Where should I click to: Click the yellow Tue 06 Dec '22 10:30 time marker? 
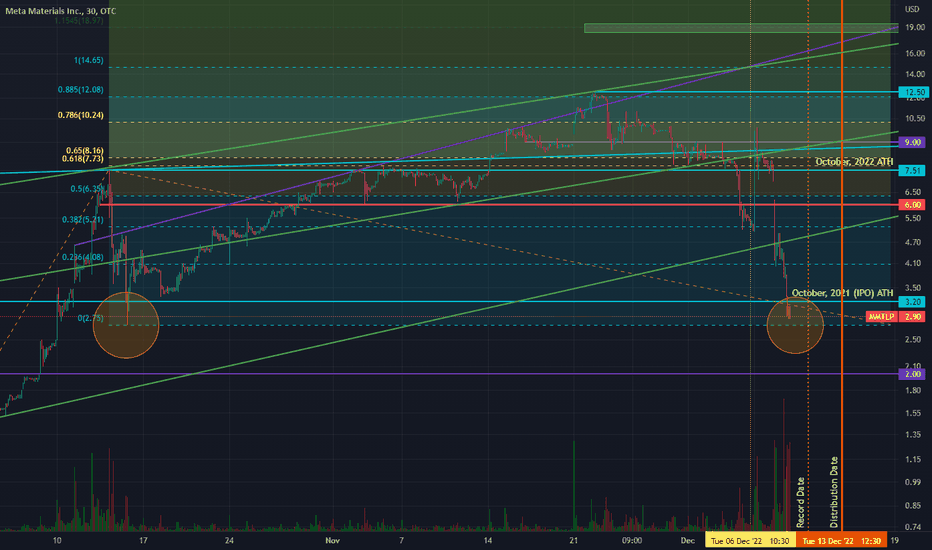(750, 540)
